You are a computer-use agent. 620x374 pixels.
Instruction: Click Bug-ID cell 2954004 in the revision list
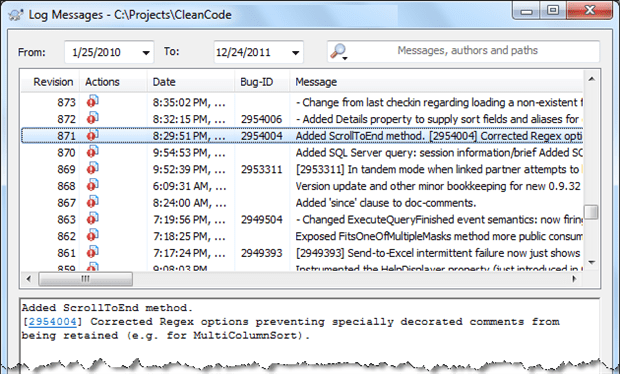pos(262,136)
